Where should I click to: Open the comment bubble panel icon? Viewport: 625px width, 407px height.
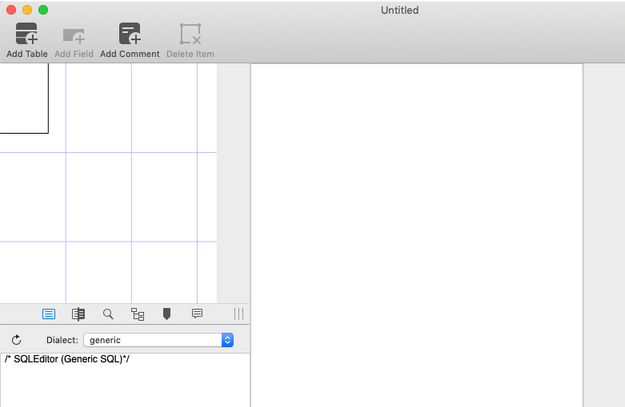(x=197, y=314)
